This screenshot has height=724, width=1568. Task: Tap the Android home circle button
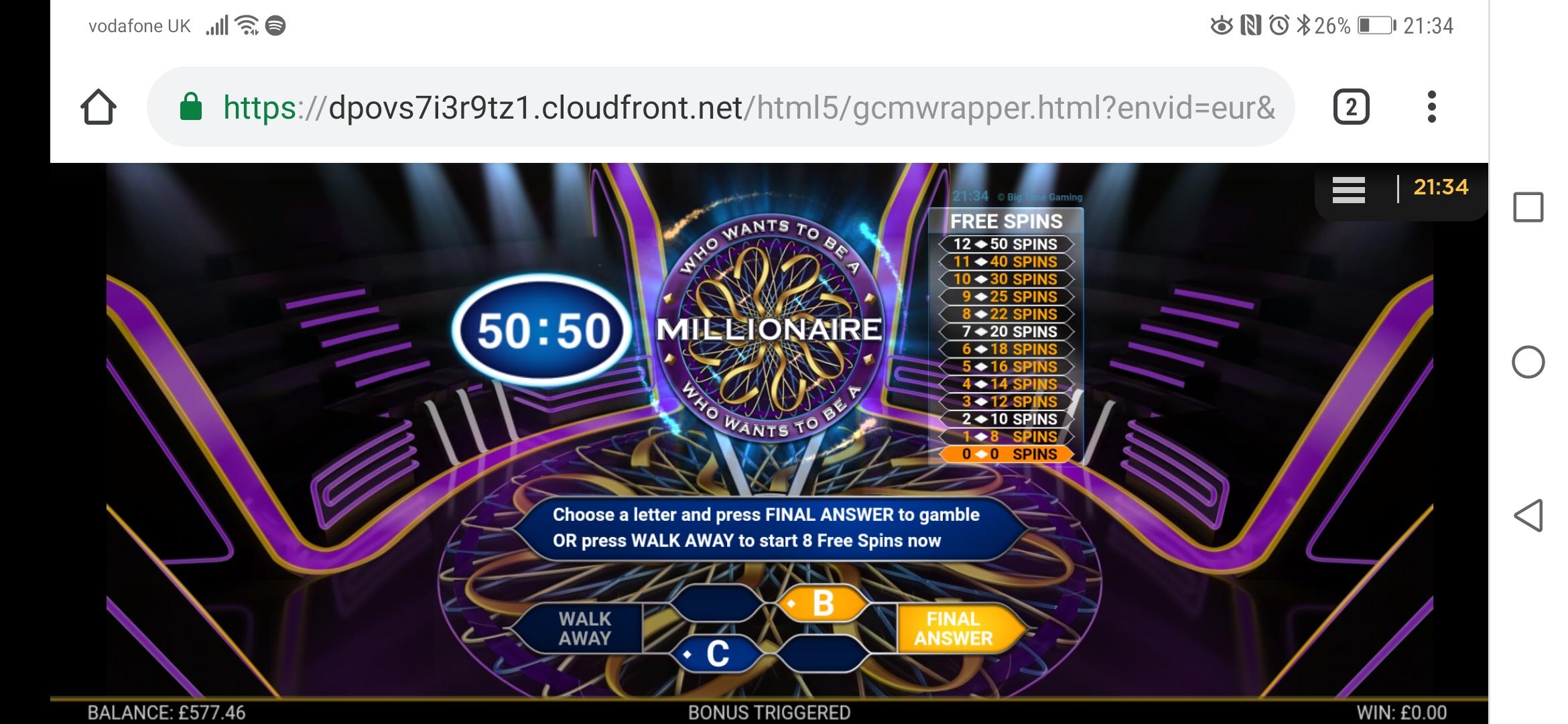point(1528,362)
